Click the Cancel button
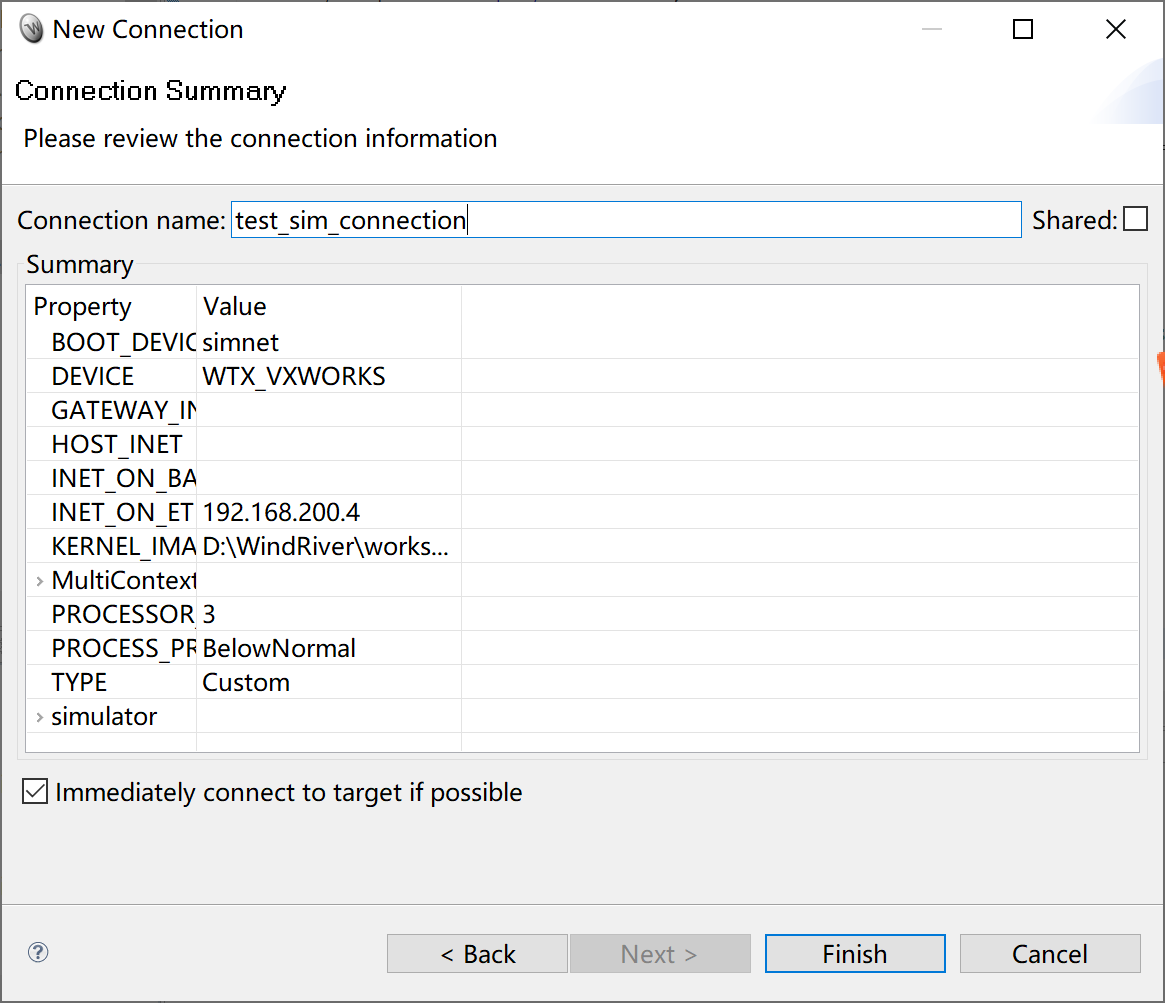1165x1003 pixels. 1049,953
